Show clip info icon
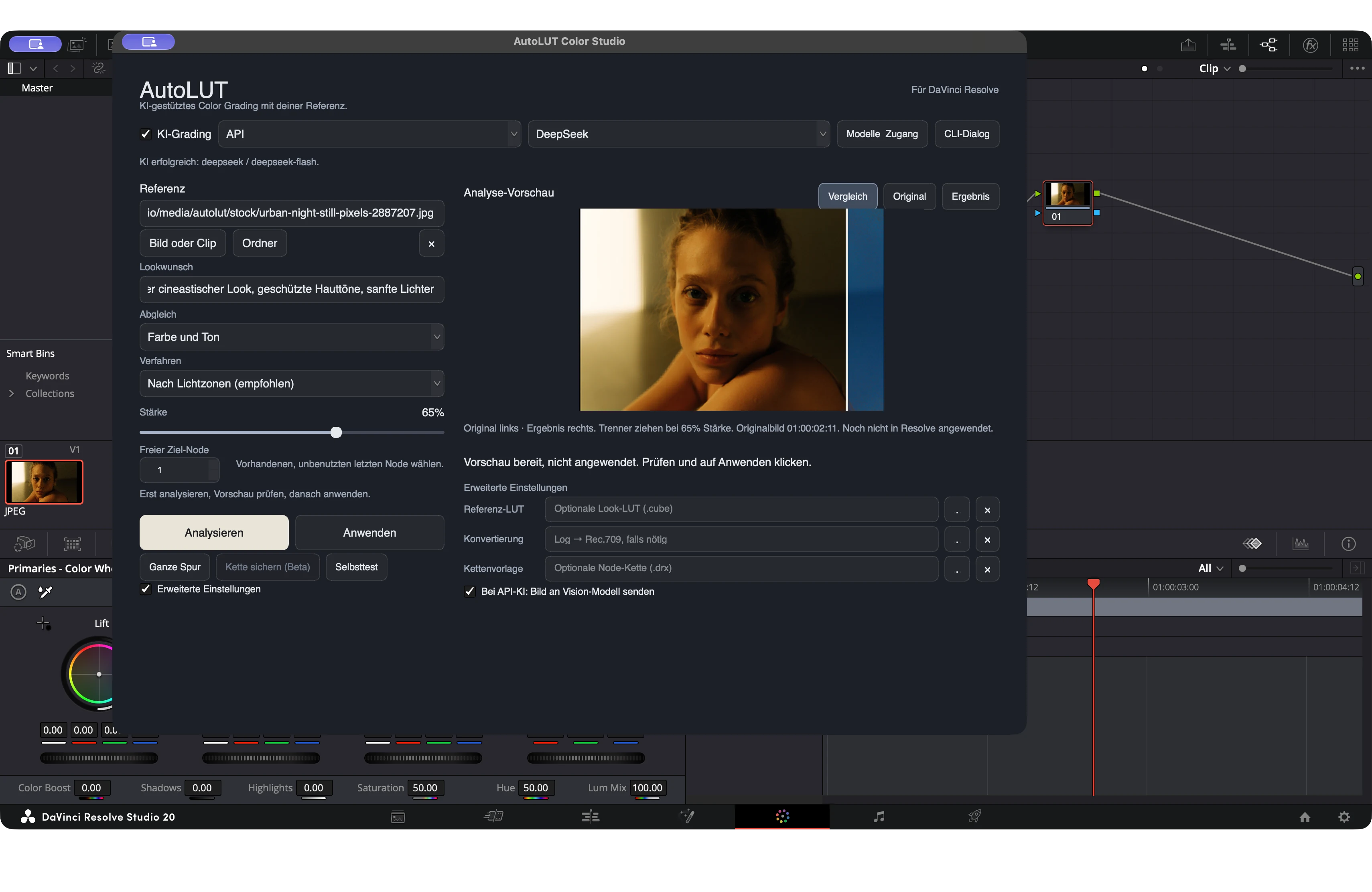 (1348, 543)
